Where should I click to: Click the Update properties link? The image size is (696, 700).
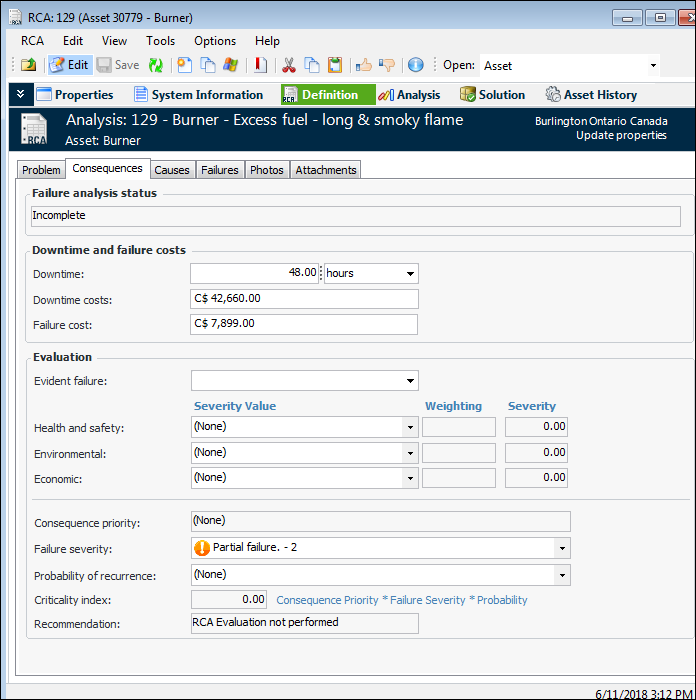pos(620,136)
